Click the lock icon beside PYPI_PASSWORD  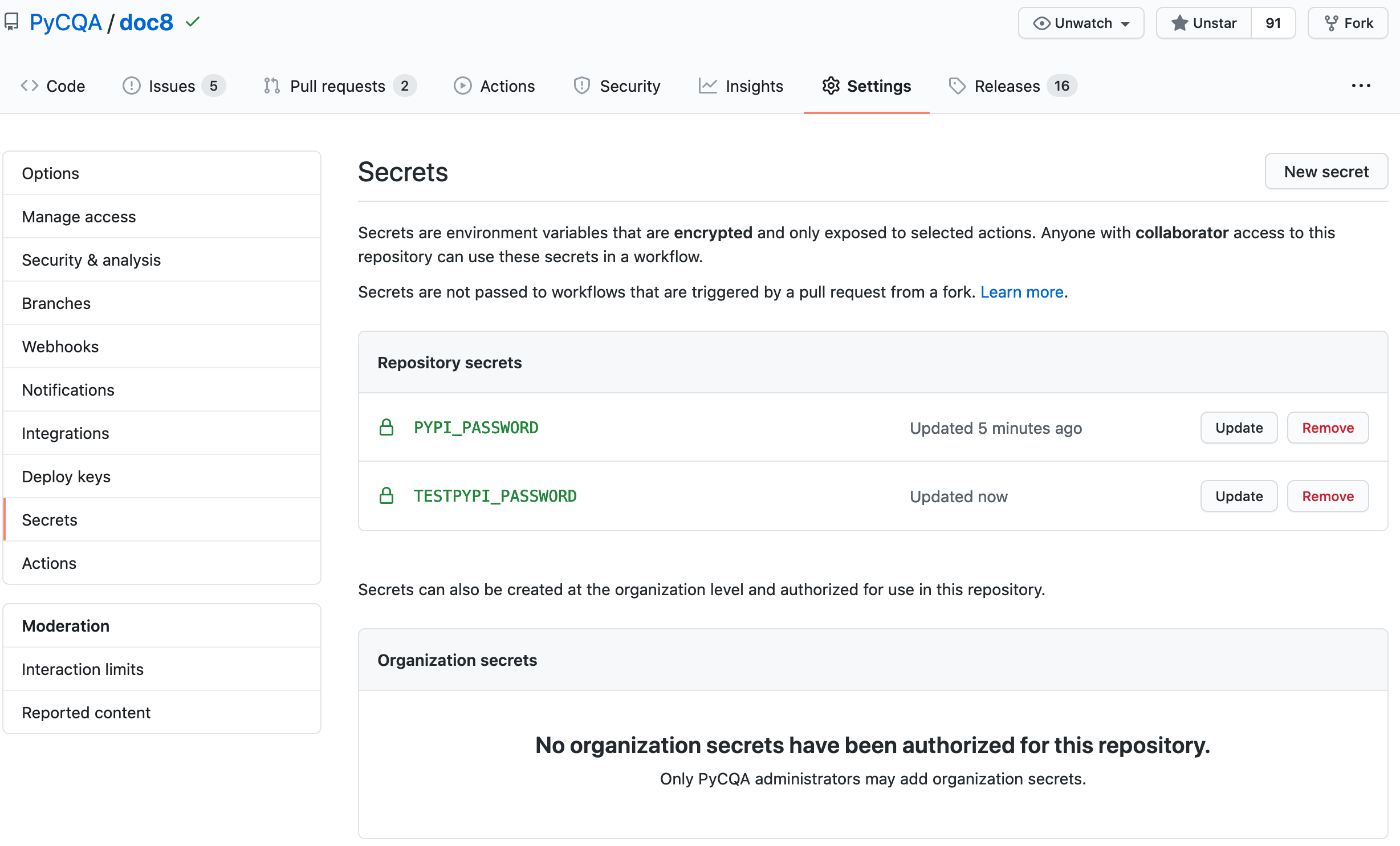(386, 428)
